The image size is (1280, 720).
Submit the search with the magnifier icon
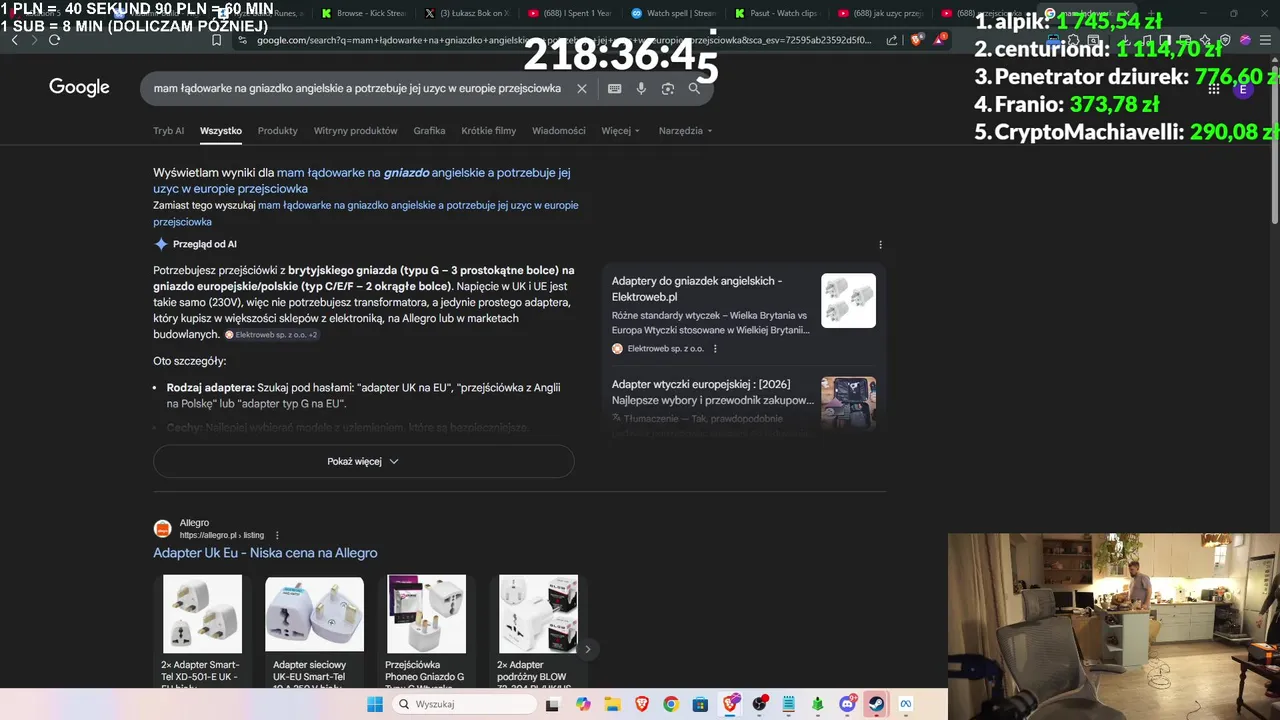coord(694,88)
